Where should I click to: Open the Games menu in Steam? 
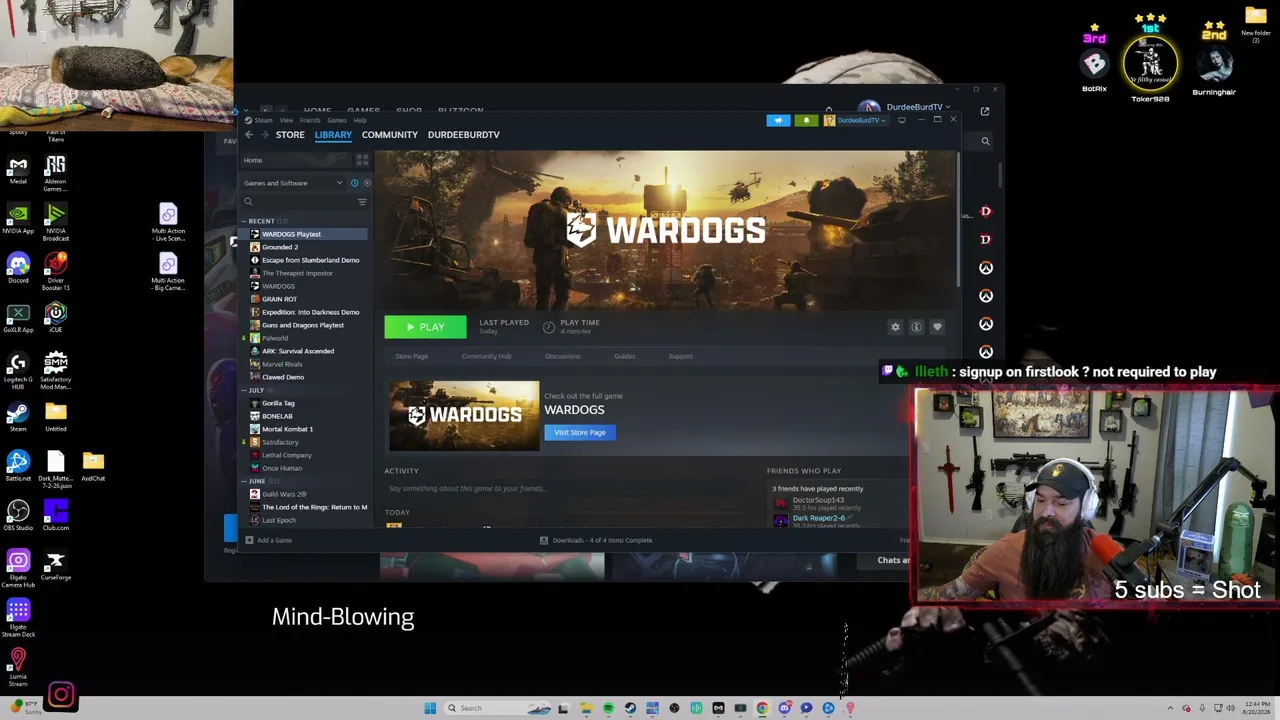point(337,120)
